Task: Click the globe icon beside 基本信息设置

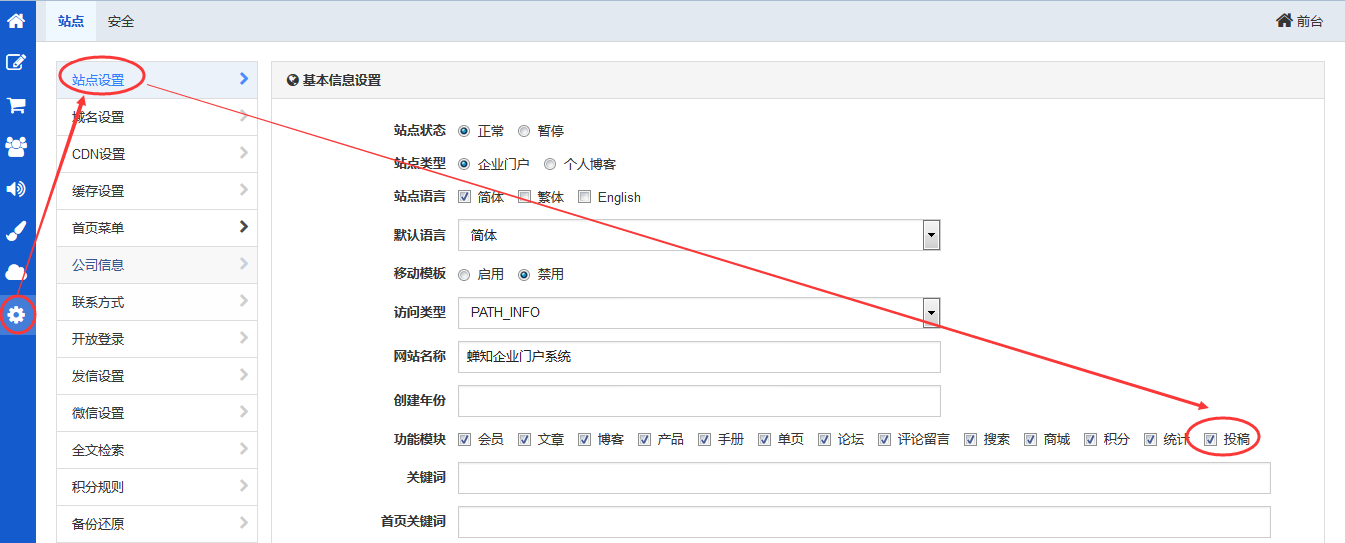Action: pyautogui.click(x=293, y=80)
